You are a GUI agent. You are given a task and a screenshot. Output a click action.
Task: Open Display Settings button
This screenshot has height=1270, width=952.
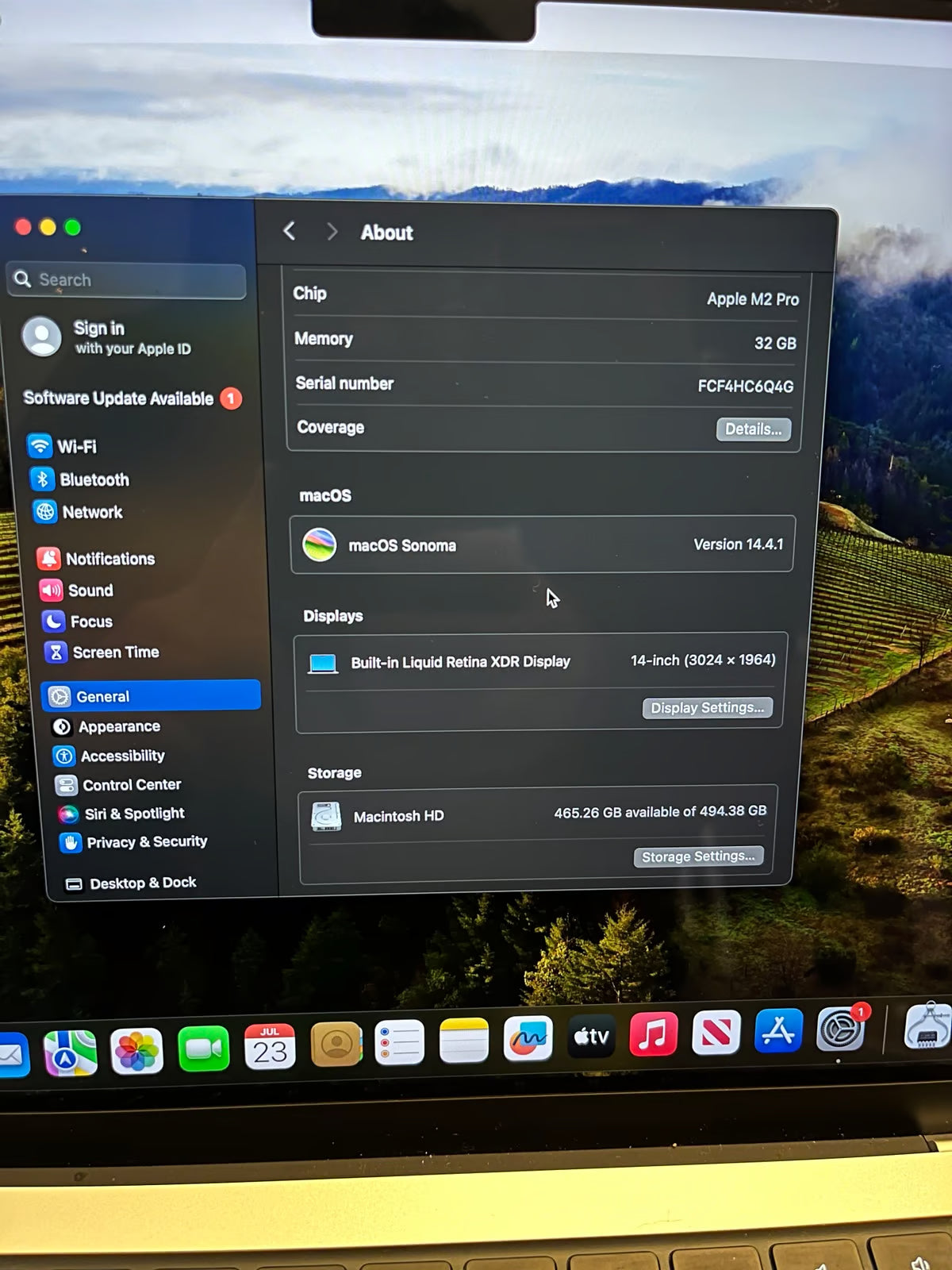point(707,708)
